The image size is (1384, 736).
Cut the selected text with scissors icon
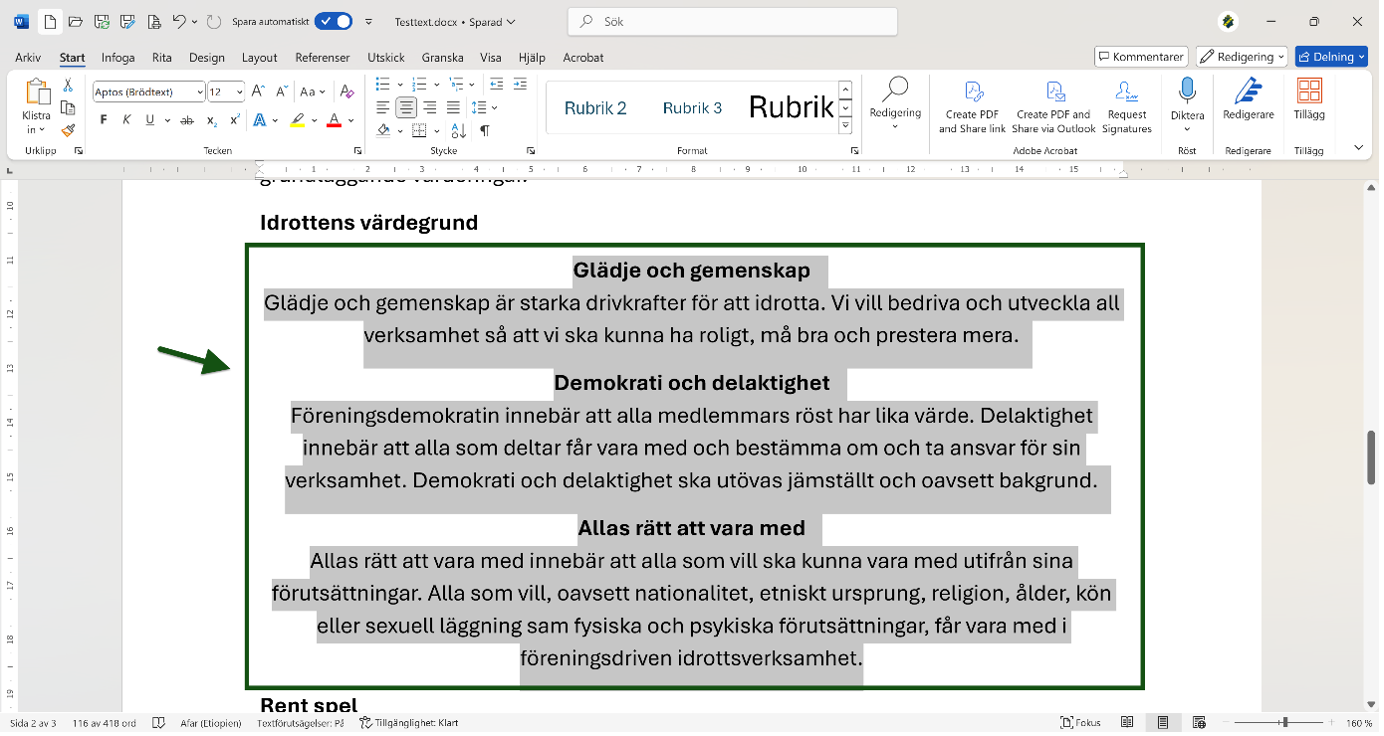[68, 86]
